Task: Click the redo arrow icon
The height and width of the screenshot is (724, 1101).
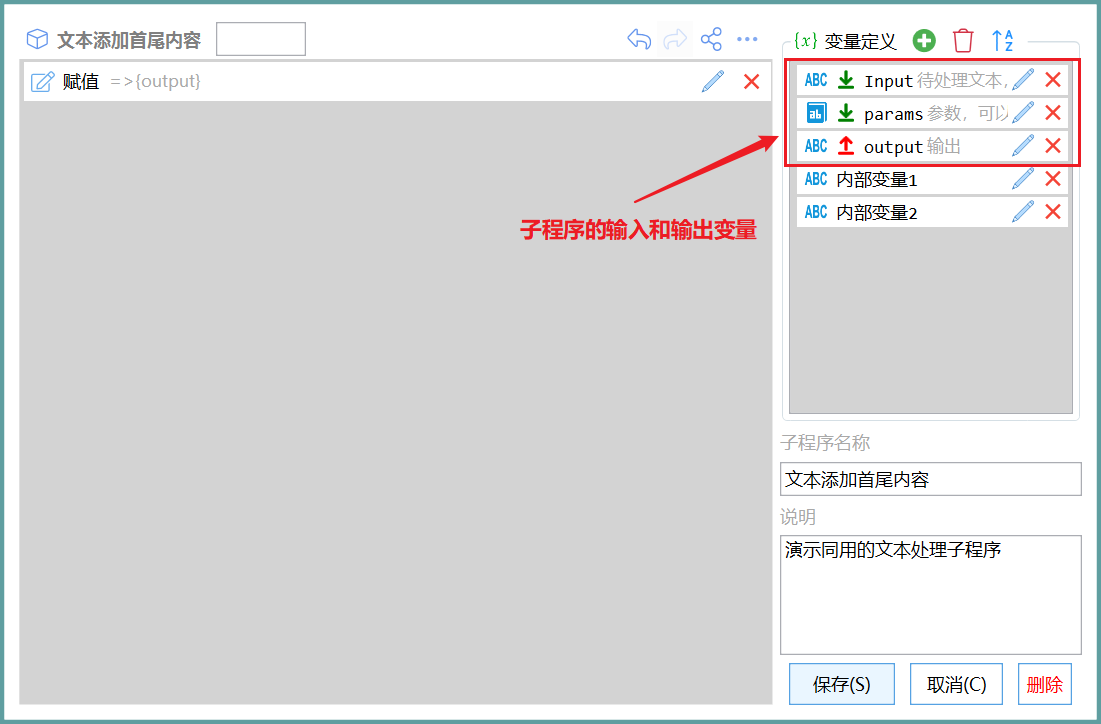Action: [x=675, y=39]
